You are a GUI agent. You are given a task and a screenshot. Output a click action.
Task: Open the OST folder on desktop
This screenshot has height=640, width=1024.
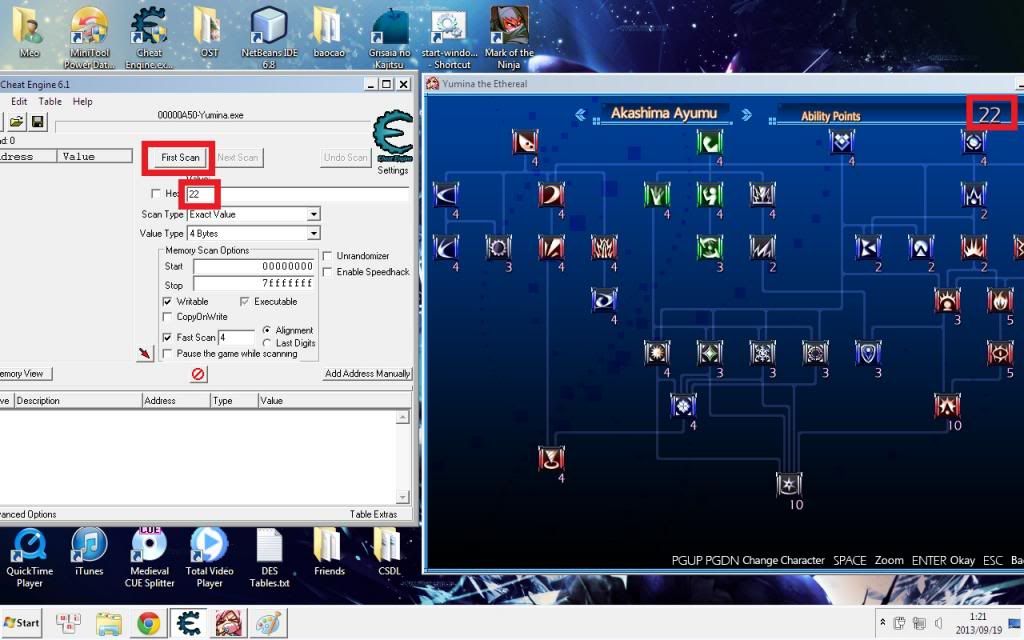[209, 33]
